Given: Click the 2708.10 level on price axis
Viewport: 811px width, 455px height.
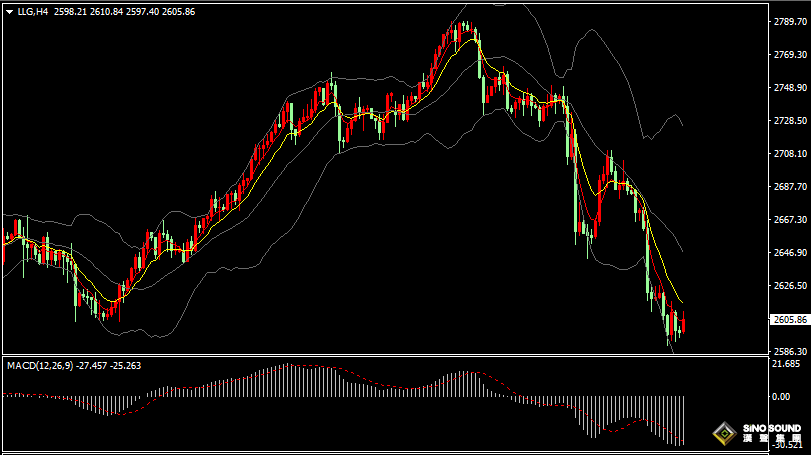Looking at the screenshot, I should [791, 154].
